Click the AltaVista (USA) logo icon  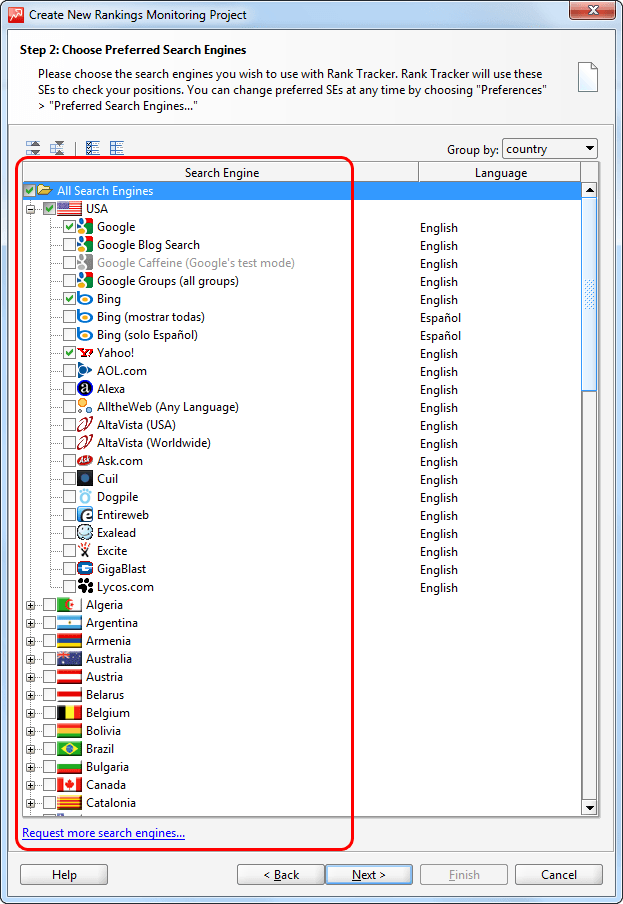click(x=85, y=424)
